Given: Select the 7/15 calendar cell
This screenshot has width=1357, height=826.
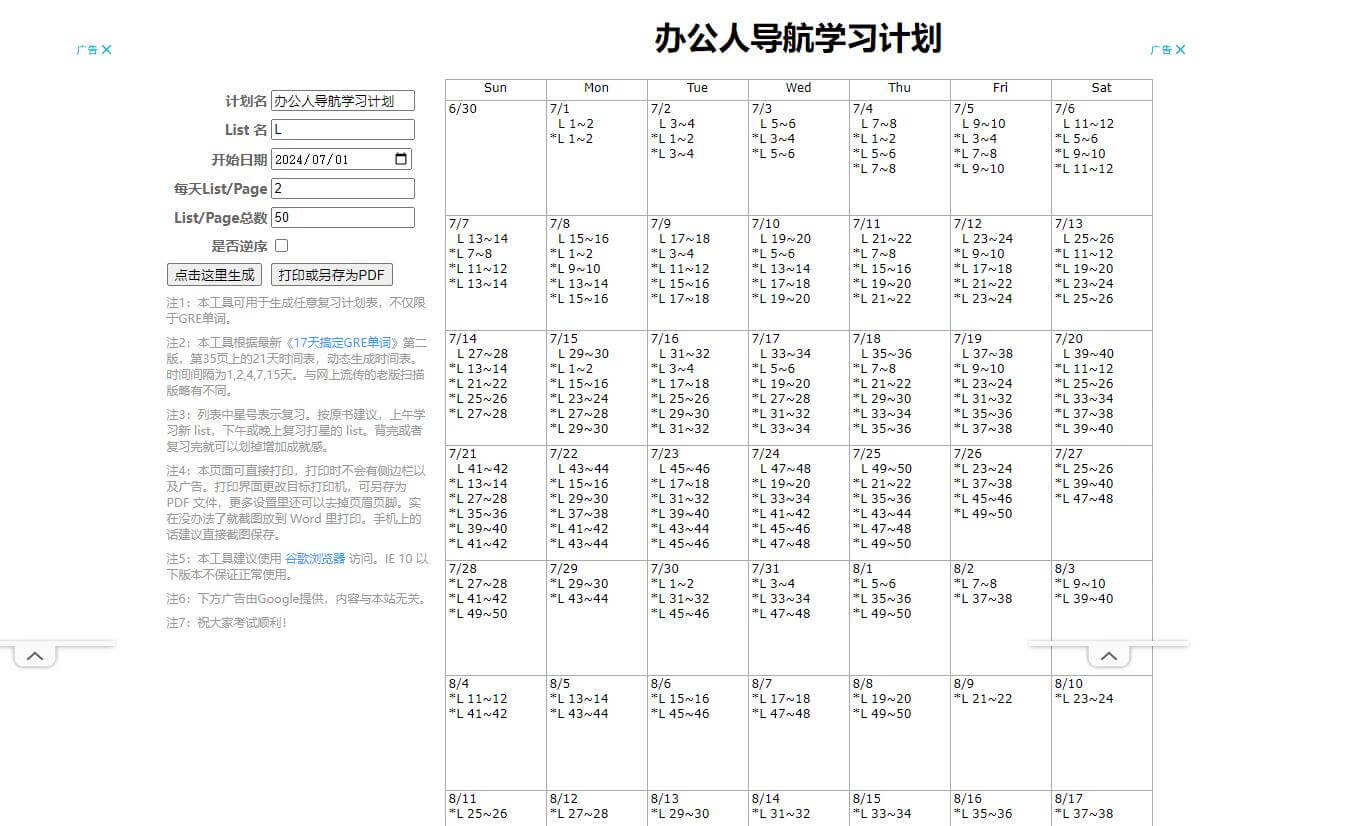Looking at the screenshot, I should [x=596, y=385].
